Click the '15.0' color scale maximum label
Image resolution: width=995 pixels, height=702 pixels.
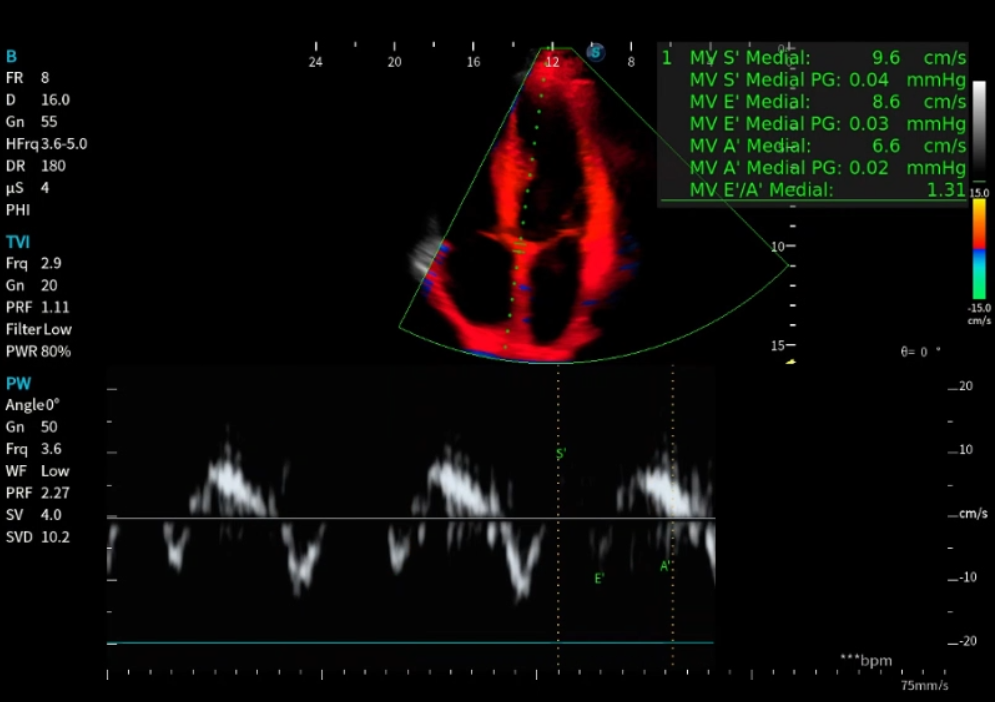(x=979, y=192)
